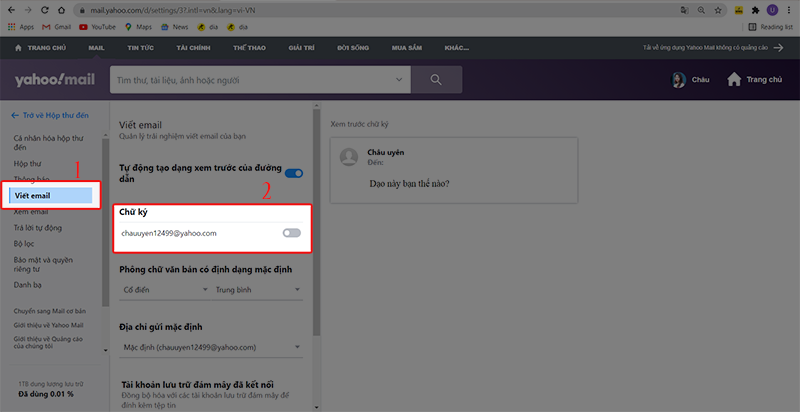Viewport: 800px width, 412px height.
Task: Open ĐỜI SỐNG nav item
Action: [353, 48]
